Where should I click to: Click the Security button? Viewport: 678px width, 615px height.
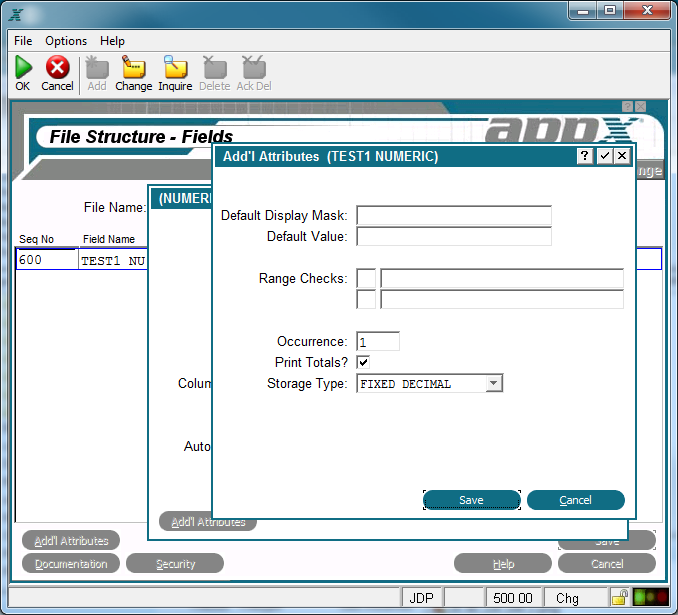click(175, 564)
